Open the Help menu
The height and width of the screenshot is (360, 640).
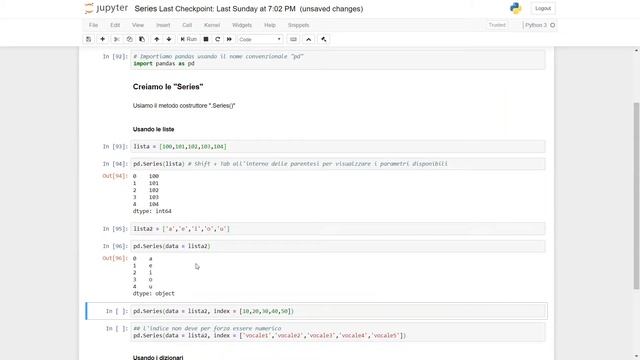pos(270,25)
